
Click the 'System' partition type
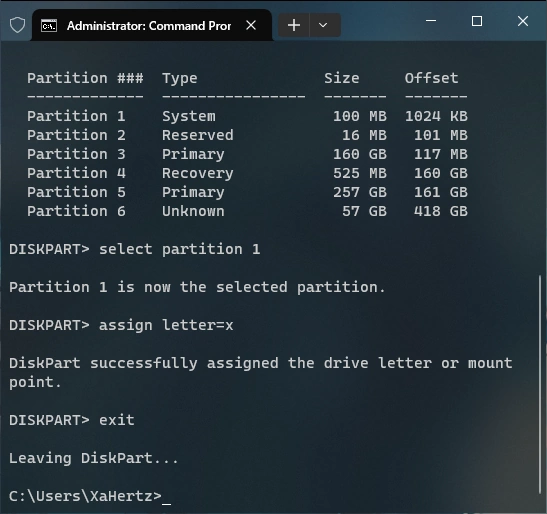click(x=189, y=117)
